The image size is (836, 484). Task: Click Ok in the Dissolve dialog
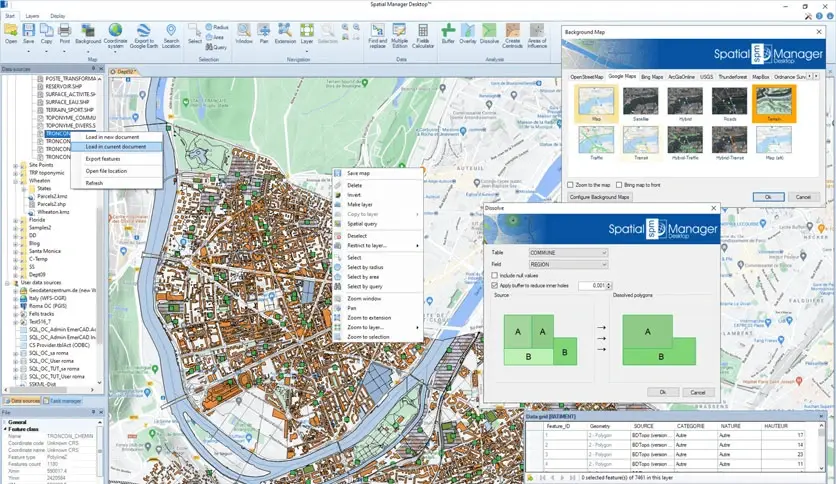663,392
